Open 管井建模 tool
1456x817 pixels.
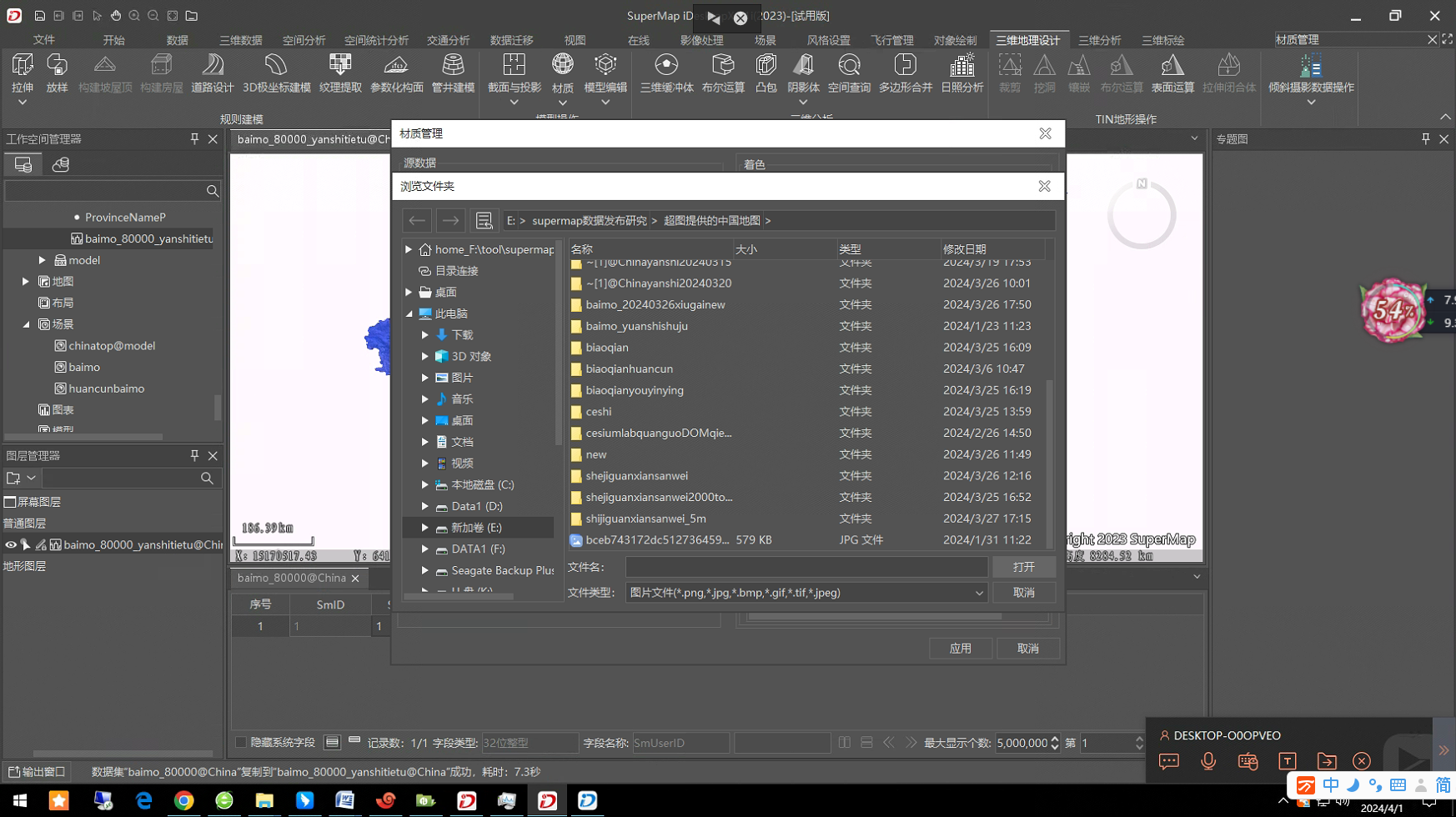453,72
